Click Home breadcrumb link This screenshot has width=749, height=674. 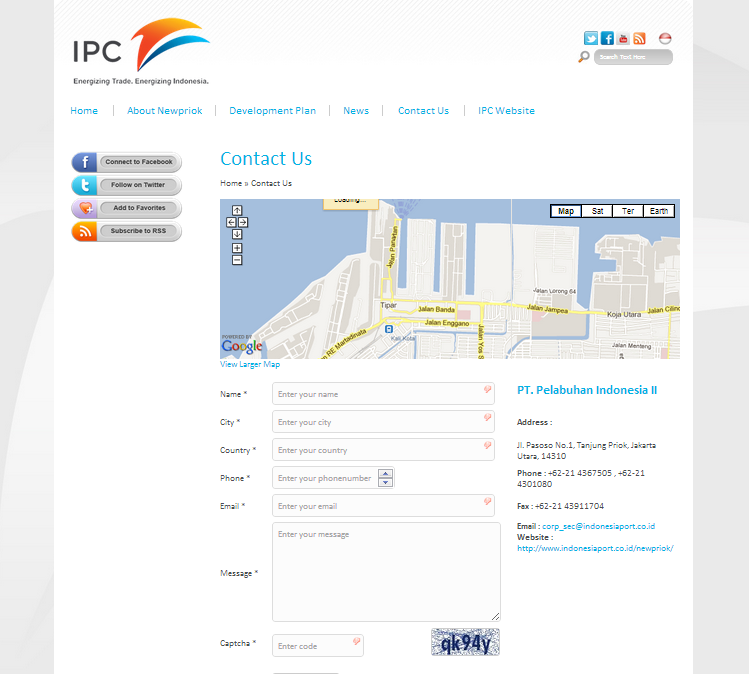coord(231,183)
